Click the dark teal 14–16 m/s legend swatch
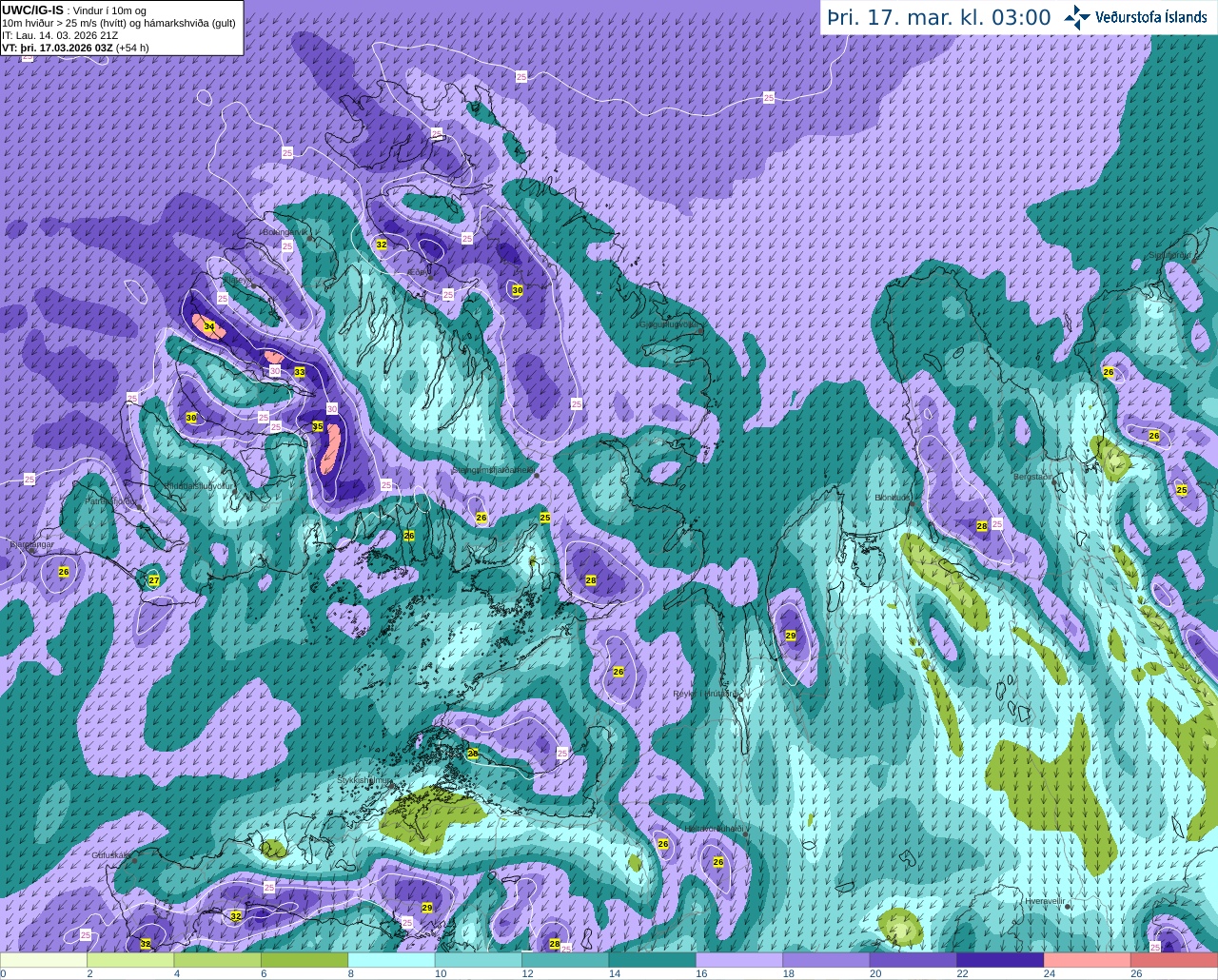This screenshot has height=980, width=1218. pos(653,960)
